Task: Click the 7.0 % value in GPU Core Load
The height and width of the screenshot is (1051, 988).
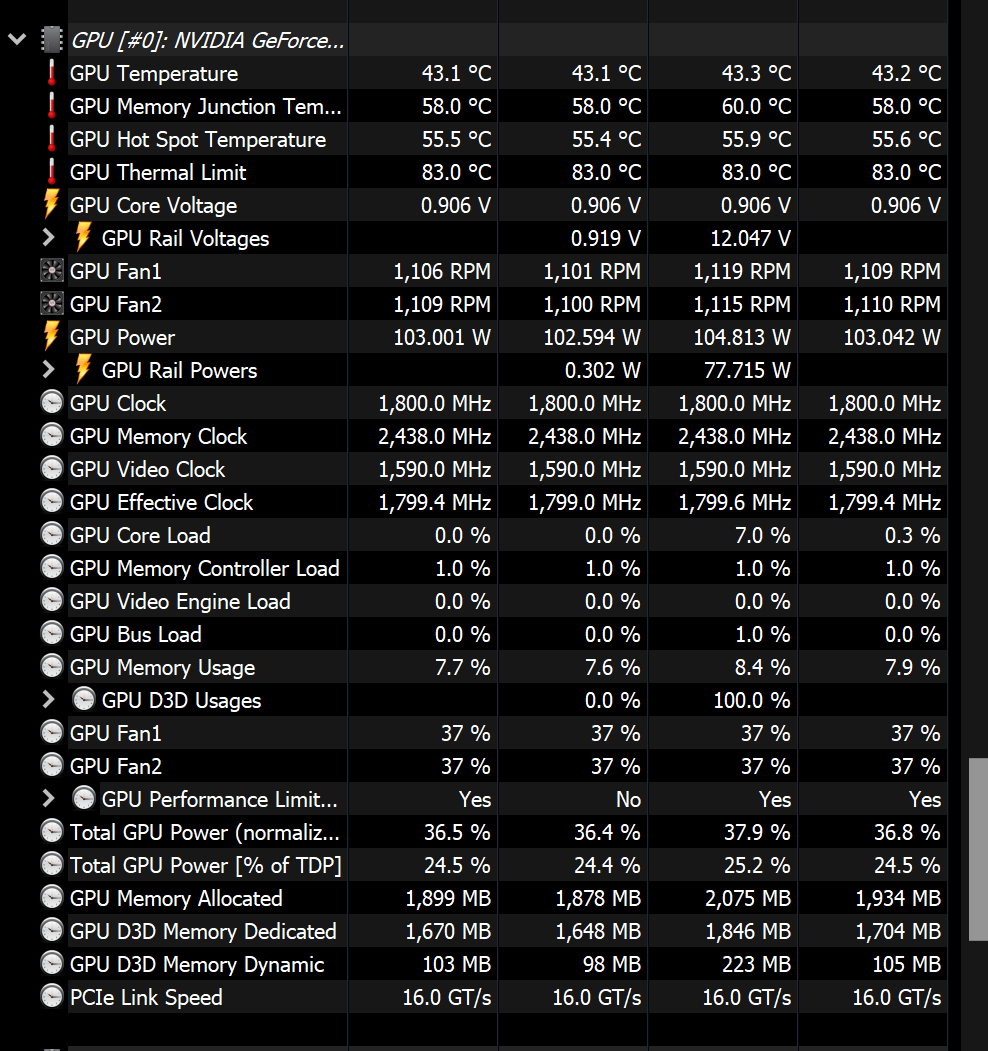Action: pos(763,535)
